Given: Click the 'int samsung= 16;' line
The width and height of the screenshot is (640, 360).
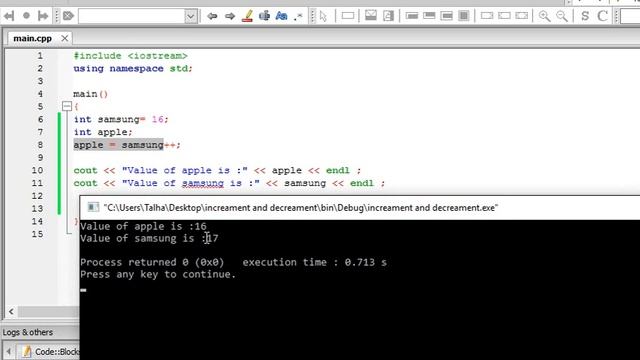Looking at the screenshot, I should click(121, 120).
